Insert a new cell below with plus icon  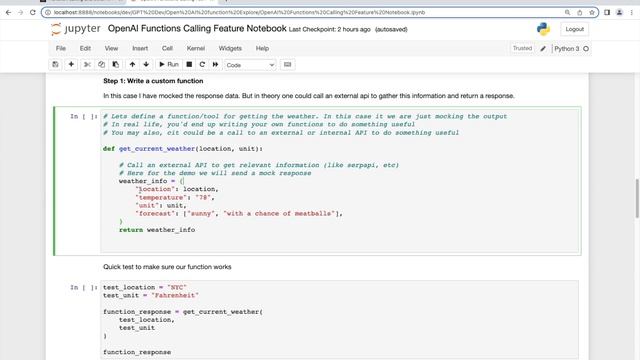click(71, 64)
